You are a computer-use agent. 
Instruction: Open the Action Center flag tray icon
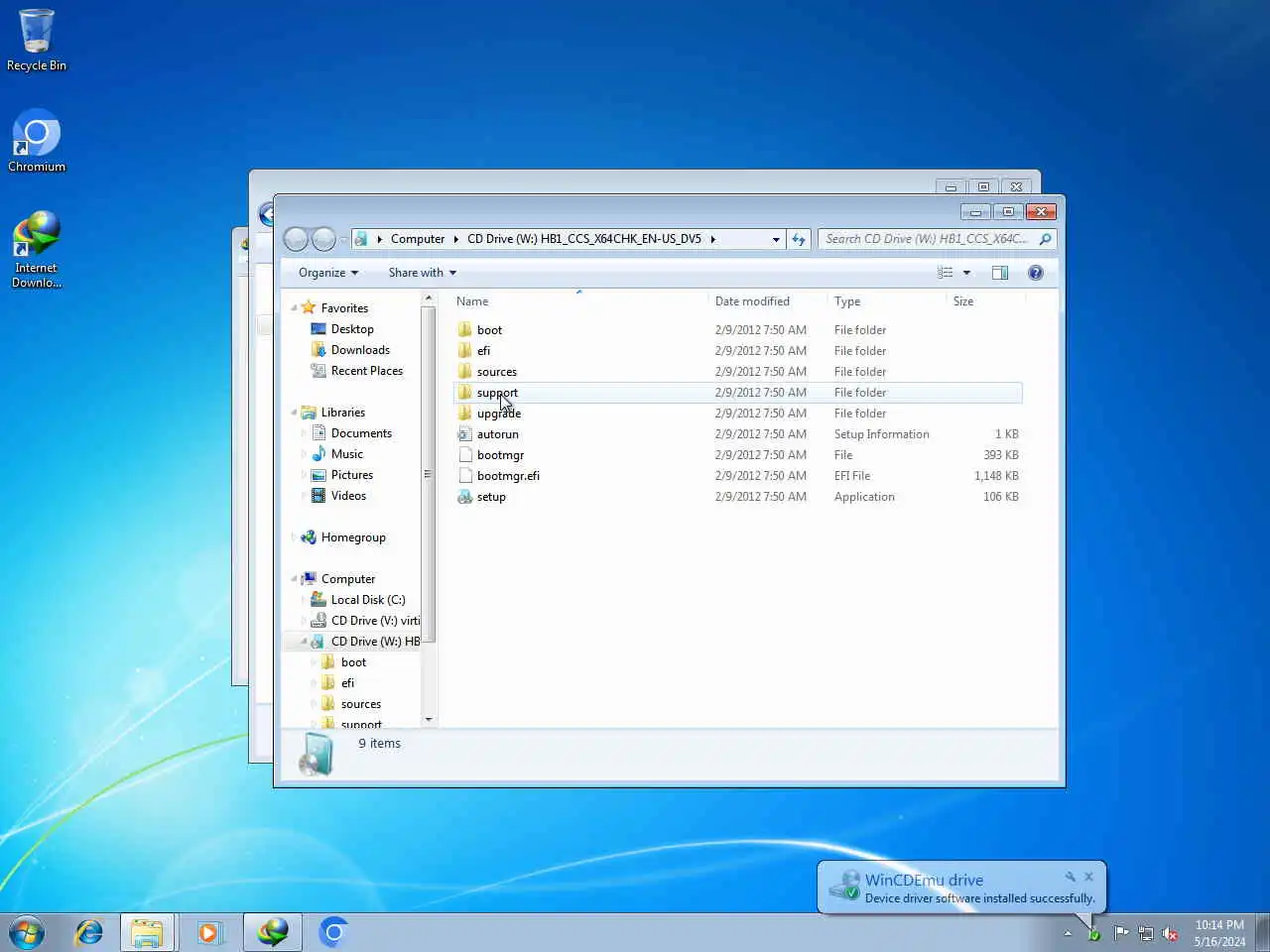point(1121,933)
